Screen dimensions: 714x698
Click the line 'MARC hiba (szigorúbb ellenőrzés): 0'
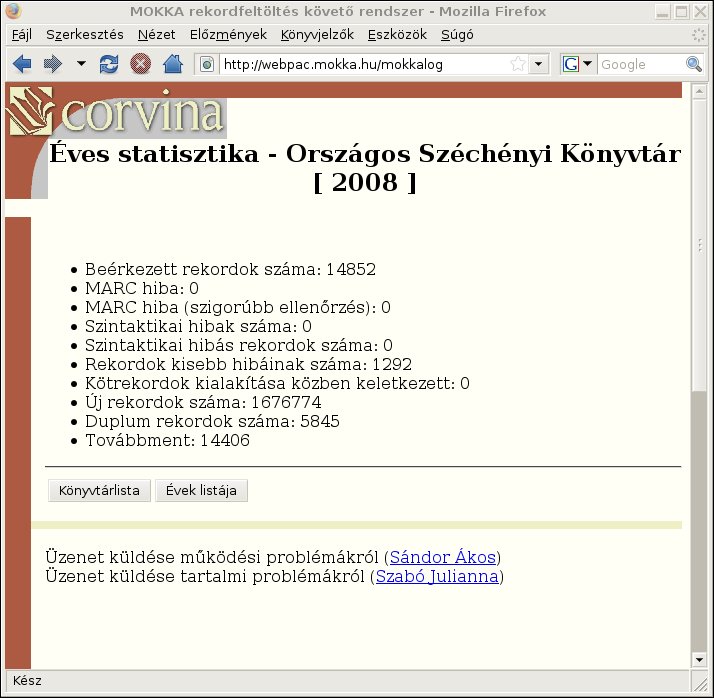pyautogui.click(x=238, y=307)
